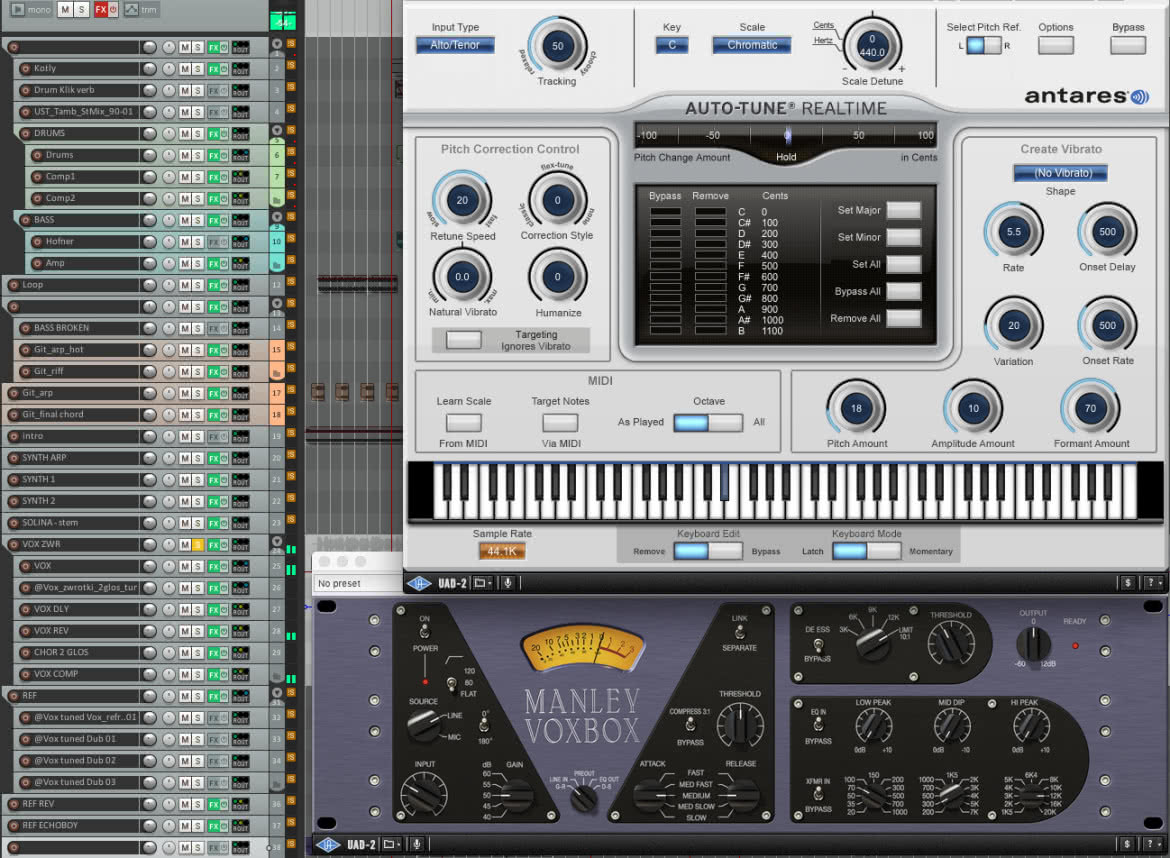
Task: Collapse the REF folder arrow in mixer column
Action: [x=277, y=693]
